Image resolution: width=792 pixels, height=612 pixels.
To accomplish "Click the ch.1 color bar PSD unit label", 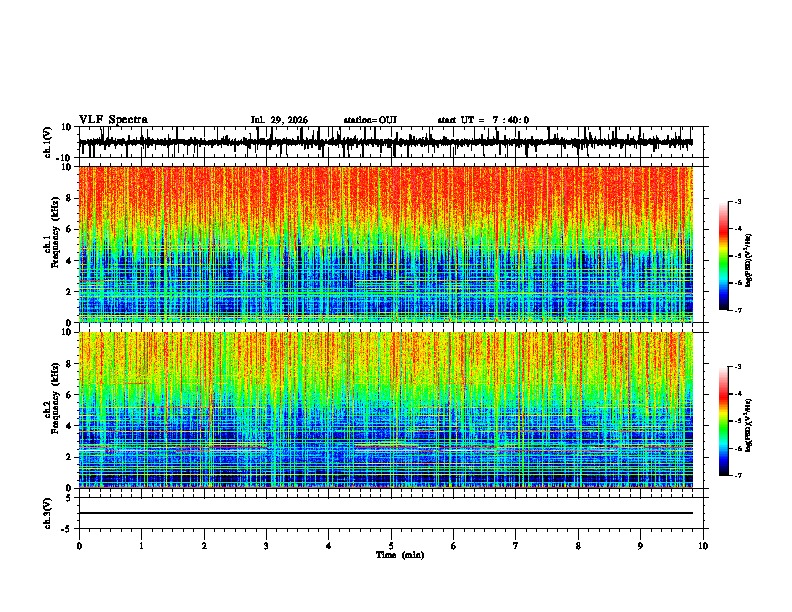I will point(748,260).
